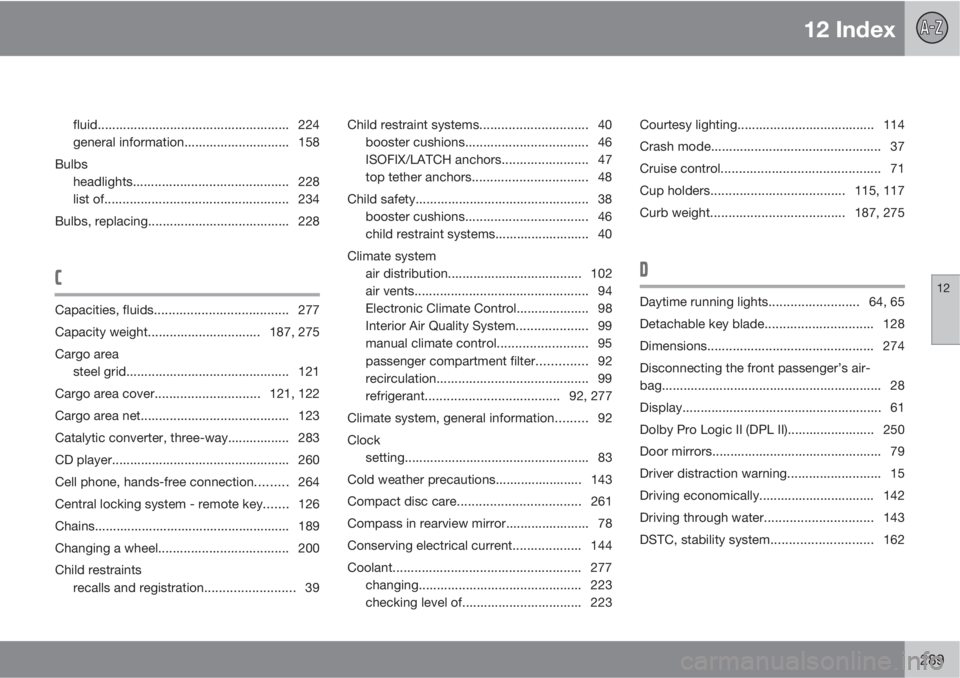Click 'Compass in rearview mirror' entry
Image resolution: width=960 pixels, height=678 pixels.
(x=479, y=524)
